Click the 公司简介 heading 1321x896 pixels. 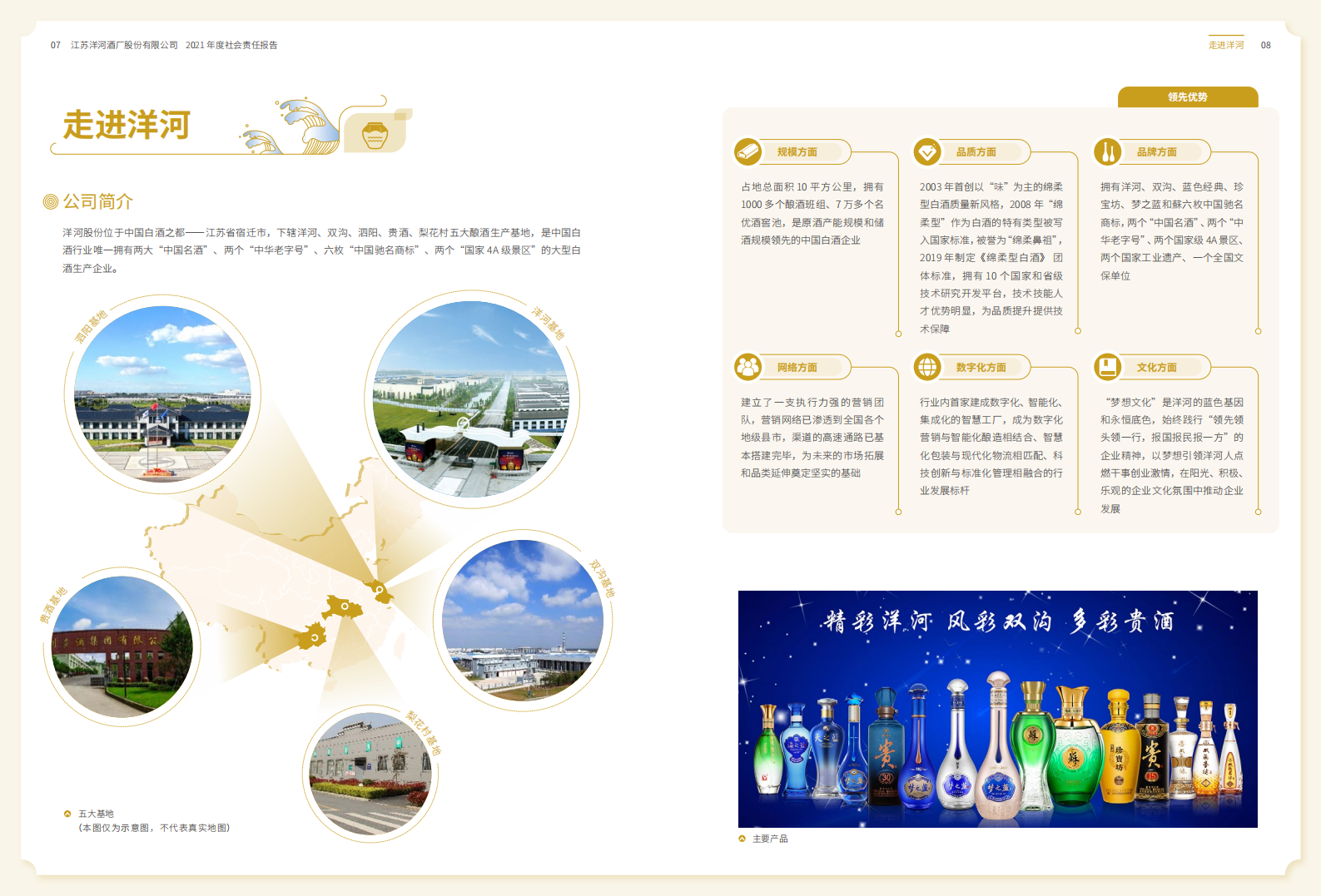tap(98, 201)
